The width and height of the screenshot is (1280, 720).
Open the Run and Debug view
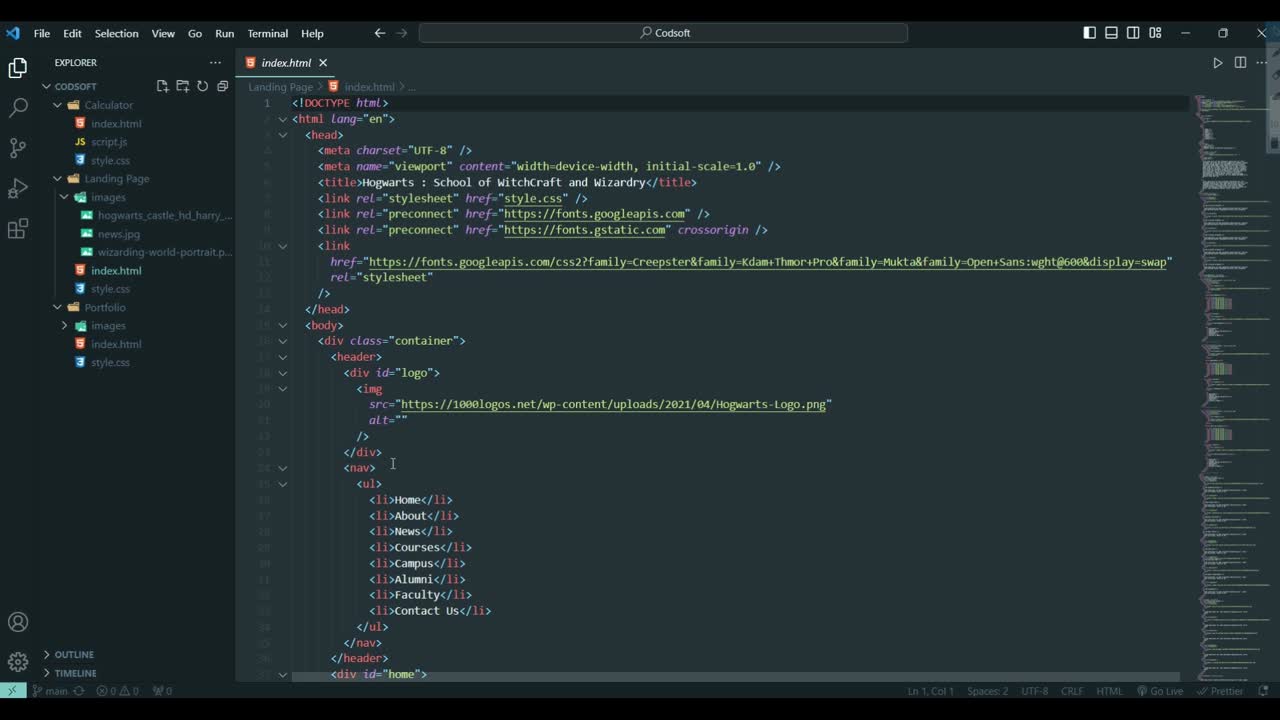[x=18, y=189]
